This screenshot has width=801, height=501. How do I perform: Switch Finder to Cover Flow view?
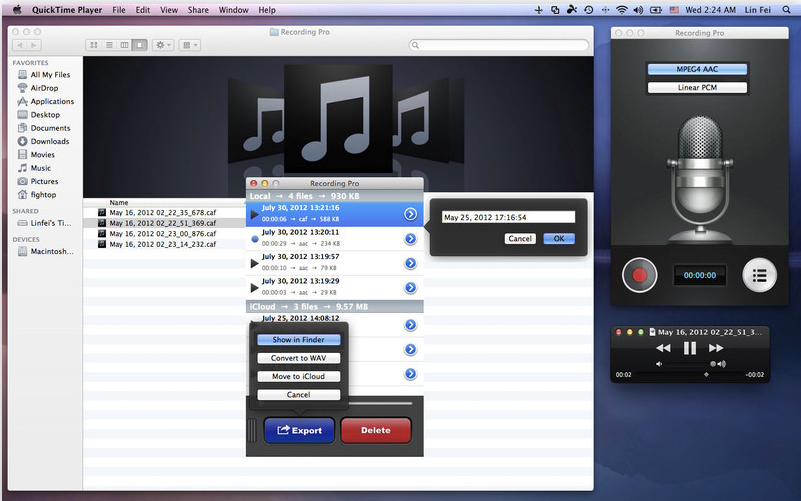(x=139, y=45)
